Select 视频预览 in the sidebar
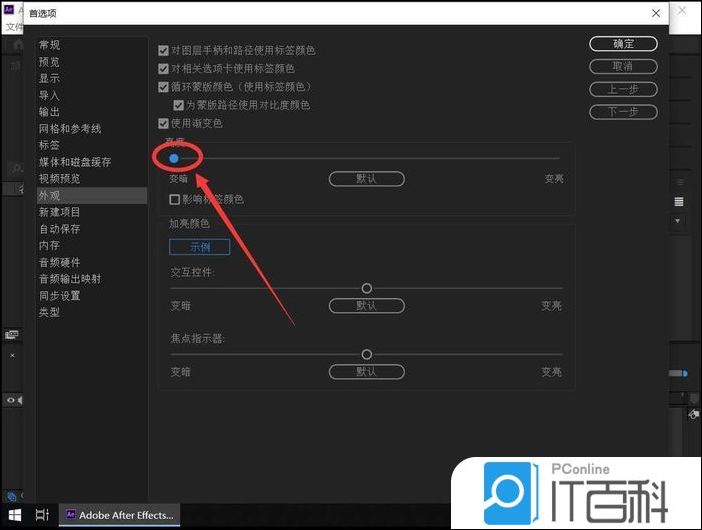Screen dimensions: 702x530 (60, 179)
